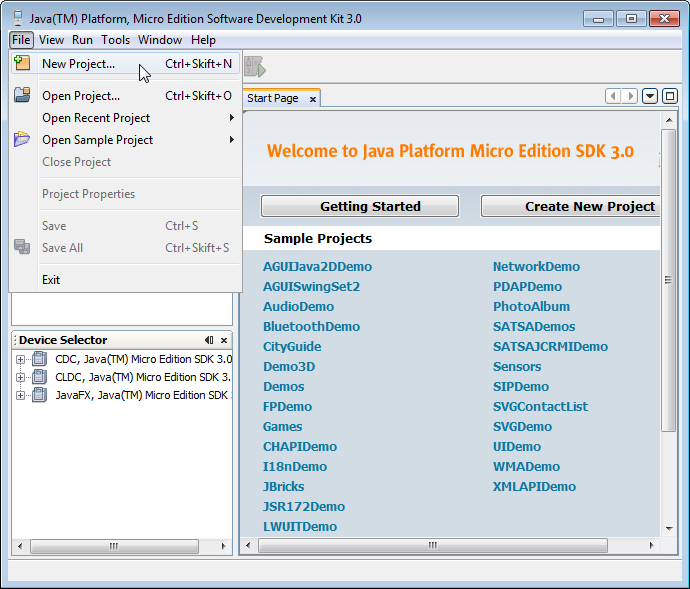Image resolution: width=690 pixels, height=589 pixels.
Task: Open the AGUIJava2DDemo sample project
Action: tap(317, 266)
